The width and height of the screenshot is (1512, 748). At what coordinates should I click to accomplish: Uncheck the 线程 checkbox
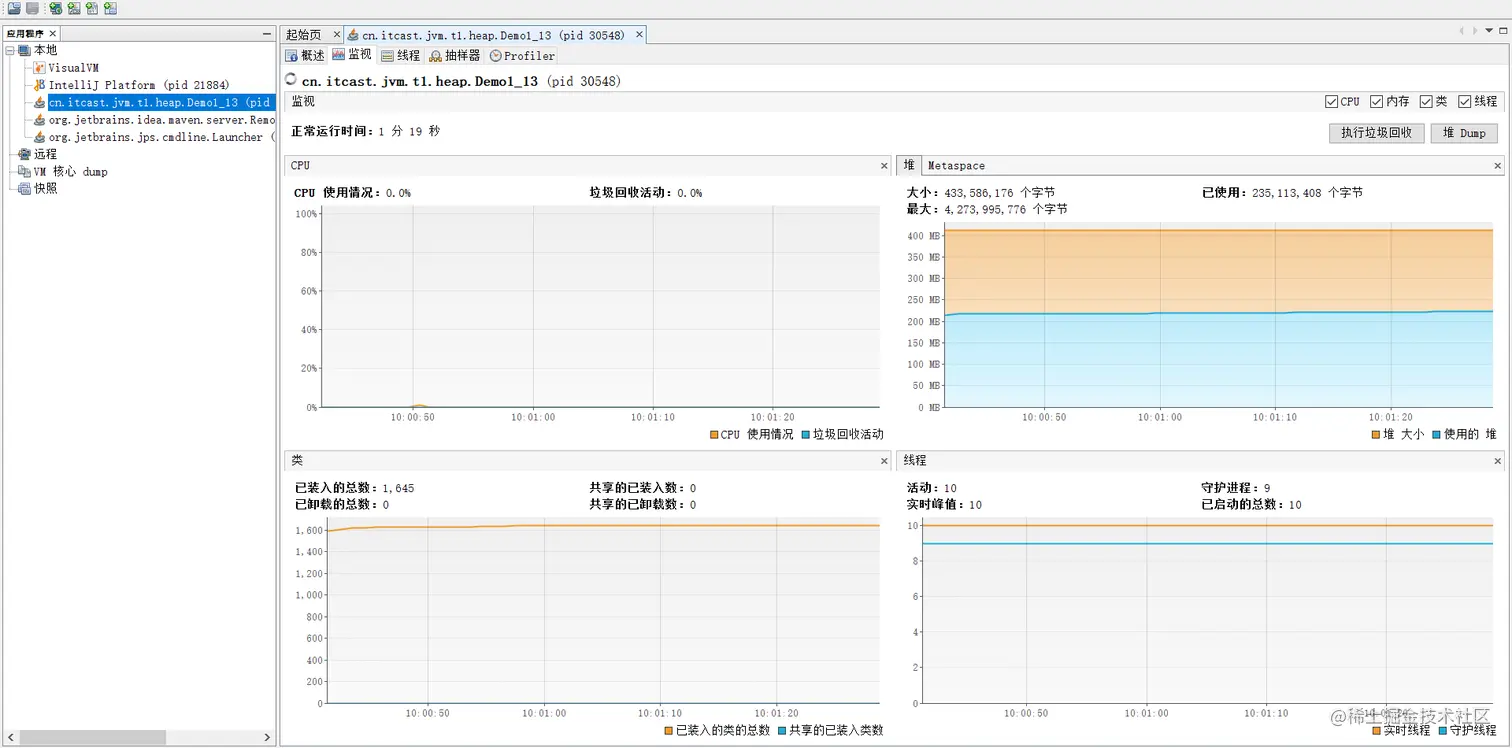(x=1465, y=101)
